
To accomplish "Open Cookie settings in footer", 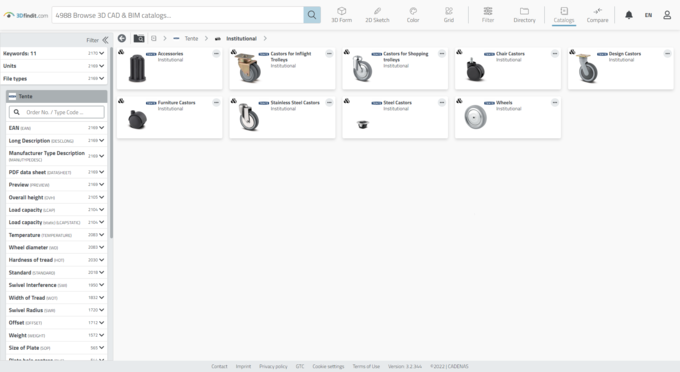I will [x=328, y=366].
